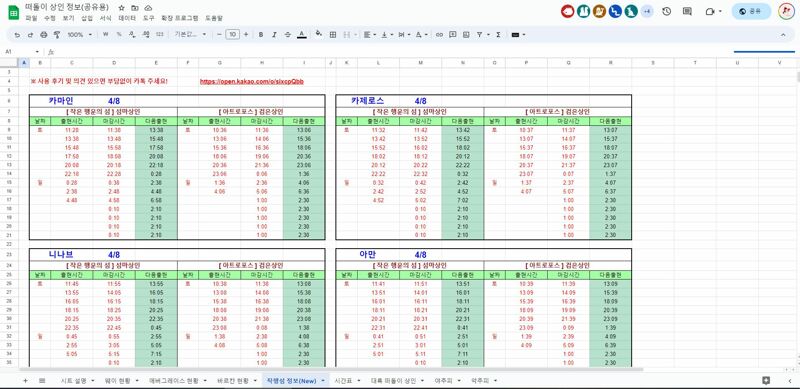Open the 데이터 menu
The image size is (800, 389).
click(127, 18)
